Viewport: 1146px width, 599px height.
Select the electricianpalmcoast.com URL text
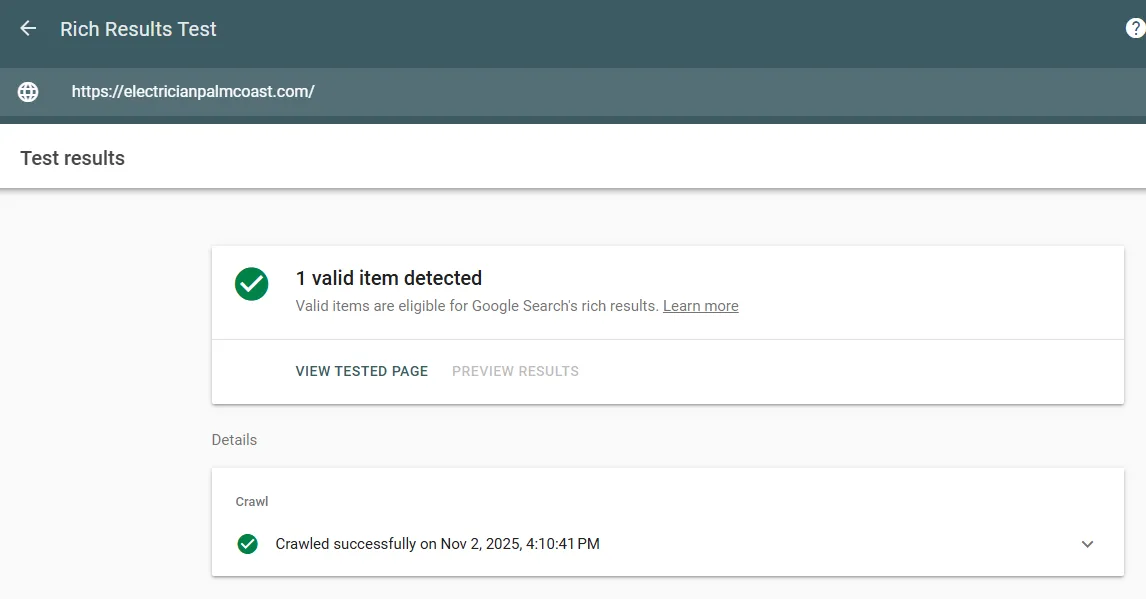pyautogui.click(x=193, y=91)
